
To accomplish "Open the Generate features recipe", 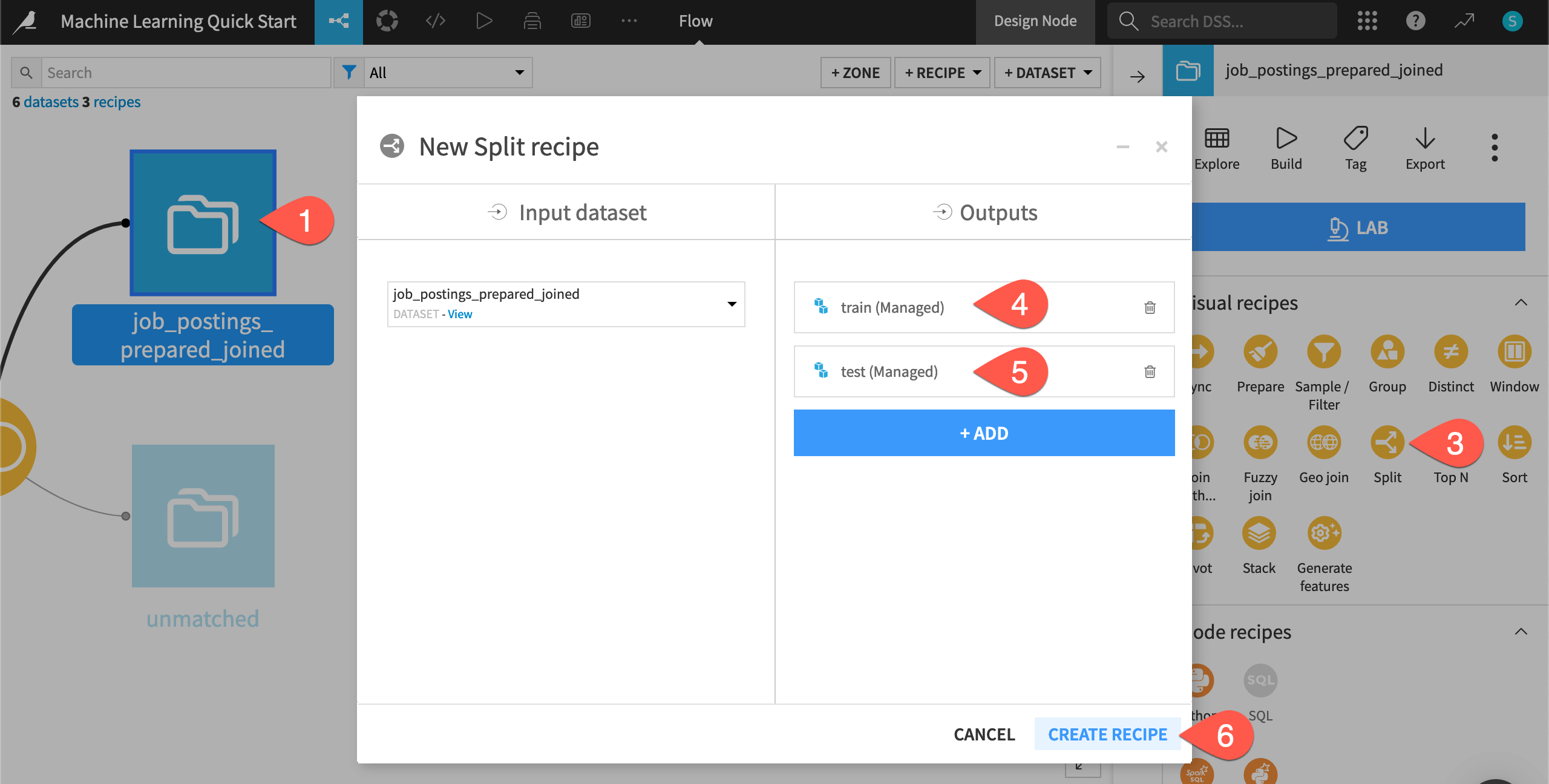I will coord(1324,533).
